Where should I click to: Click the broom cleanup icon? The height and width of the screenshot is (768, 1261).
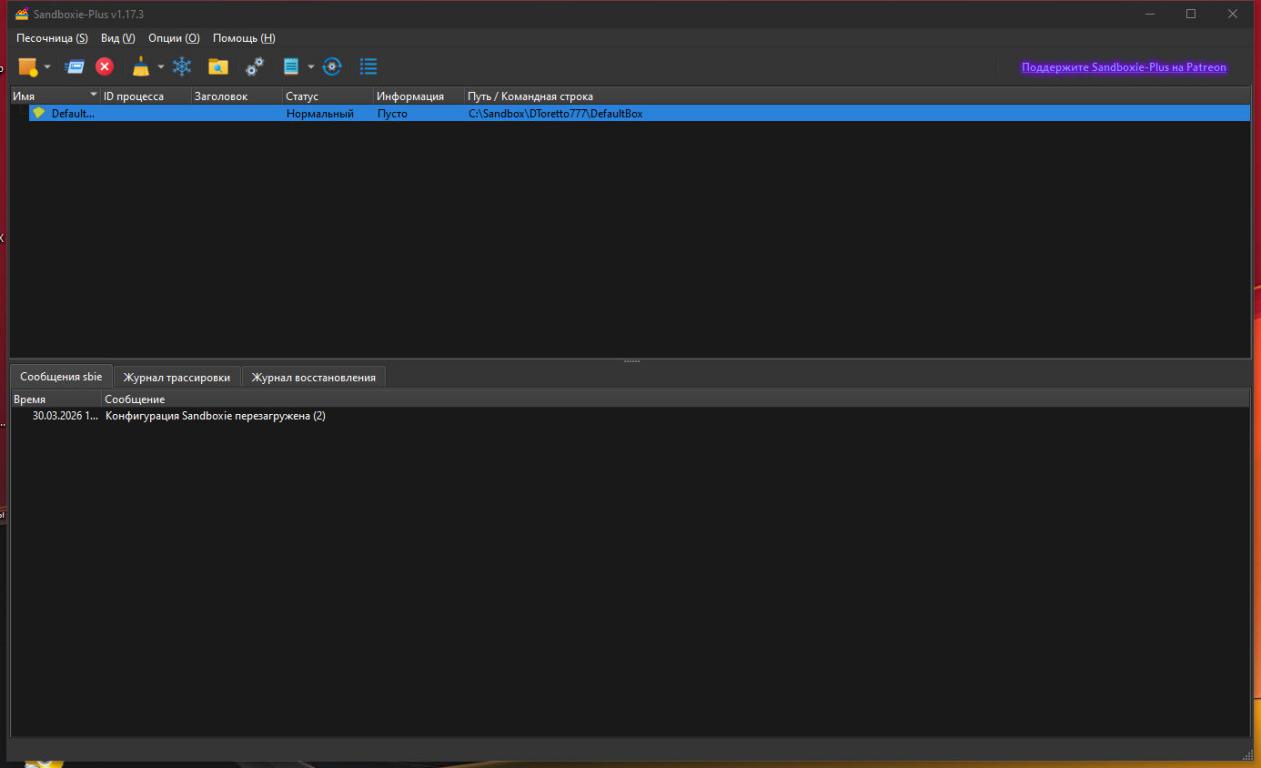tap(141, 67)
